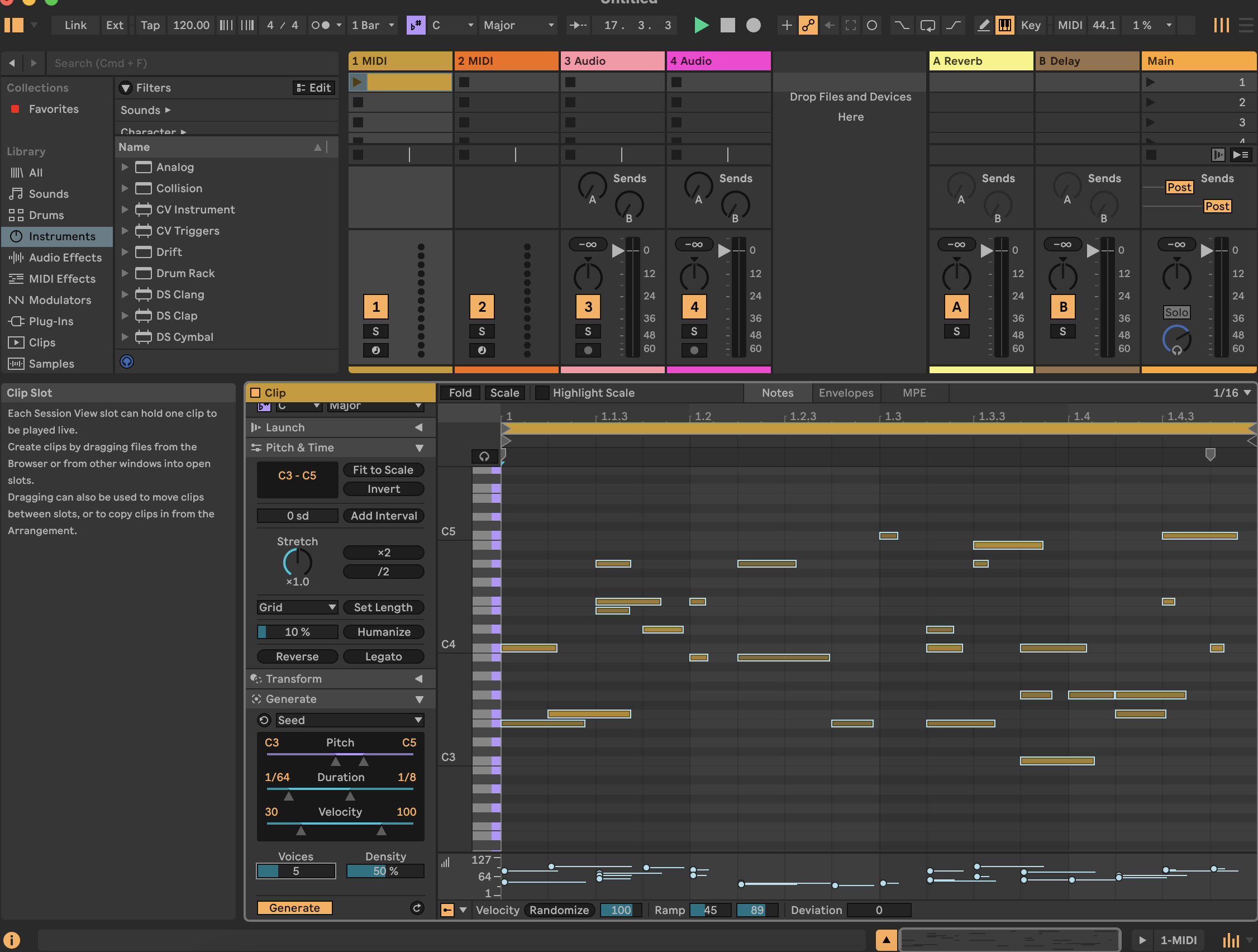The height and width of the screenshot is (952, 1258).
Task: Toggle the Post button for send A
Action: point(1179,187)
